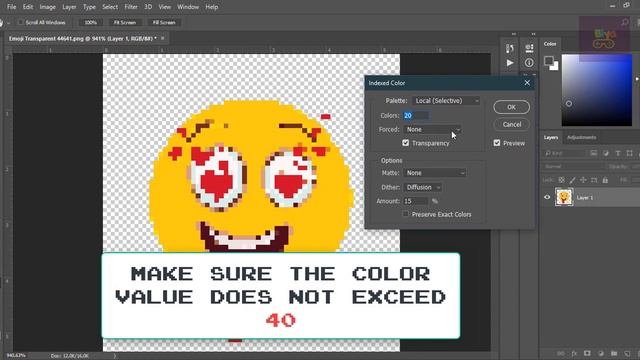Create new adjustment layer icon
This screenshot has height=360, width=640.
click(x=601, y=353)
